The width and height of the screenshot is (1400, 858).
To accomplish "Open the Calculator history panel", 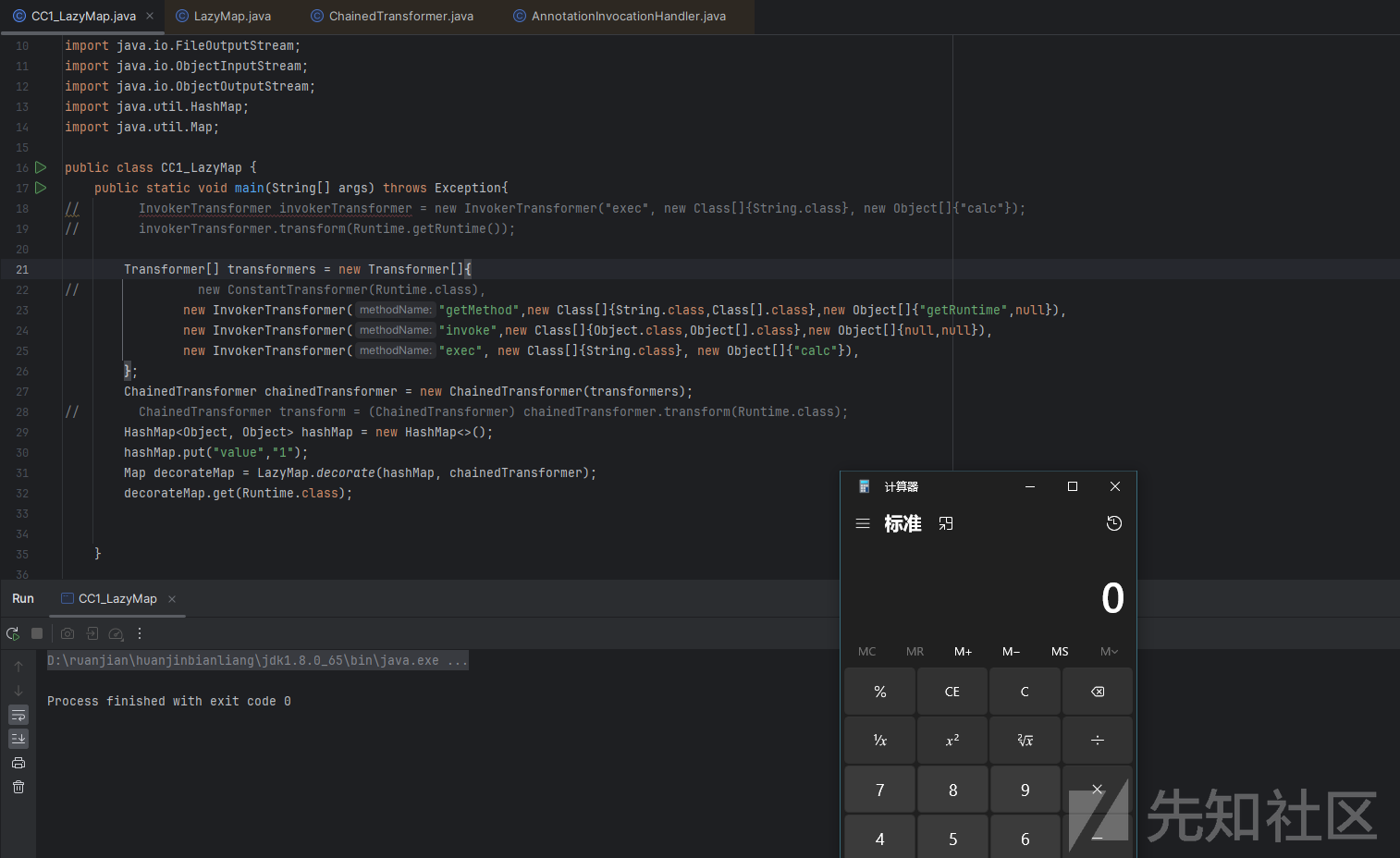I will [1114, 523].
